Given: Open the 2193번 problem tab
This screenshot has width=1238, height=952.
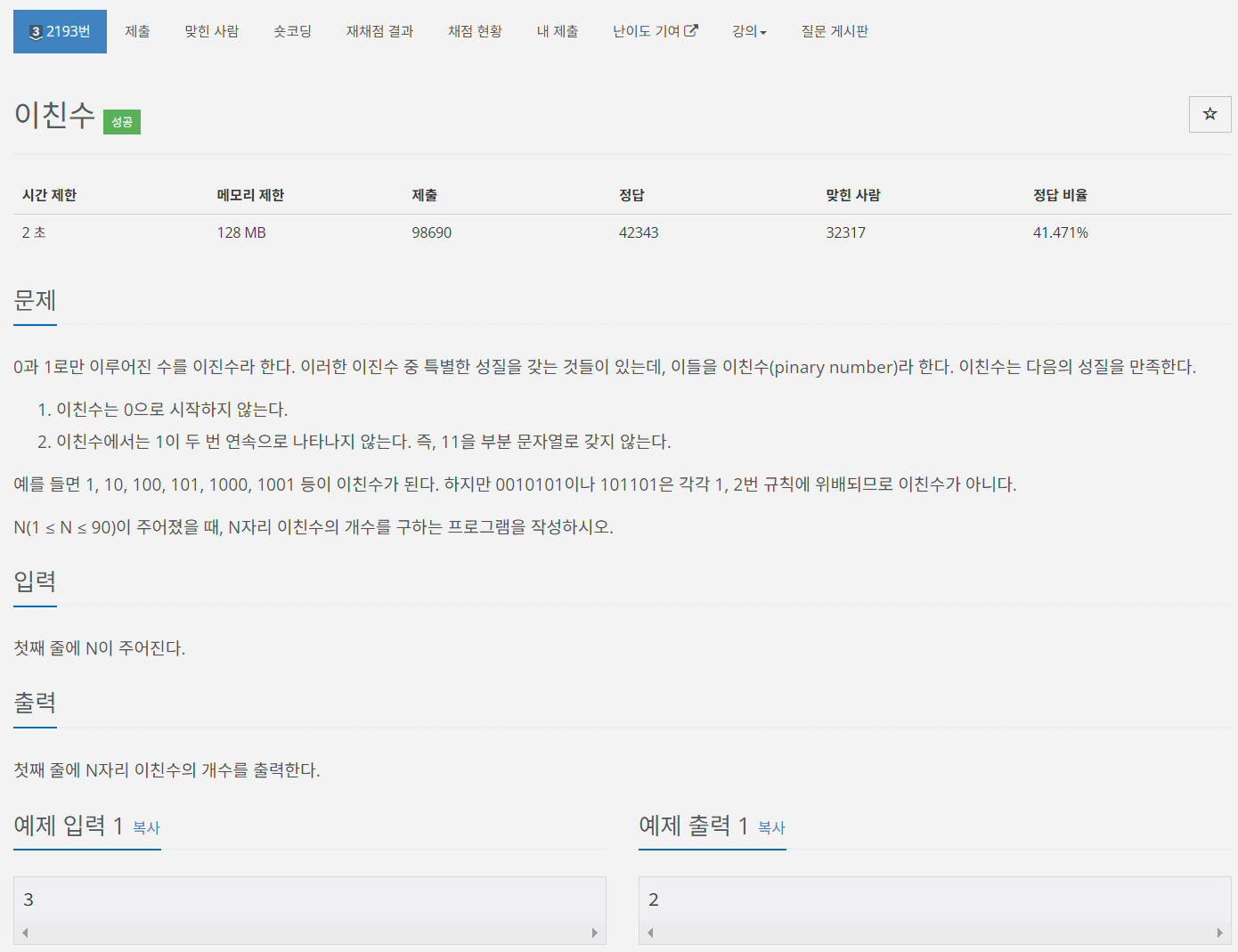Looking at the screenshot, I should (60, 31).
